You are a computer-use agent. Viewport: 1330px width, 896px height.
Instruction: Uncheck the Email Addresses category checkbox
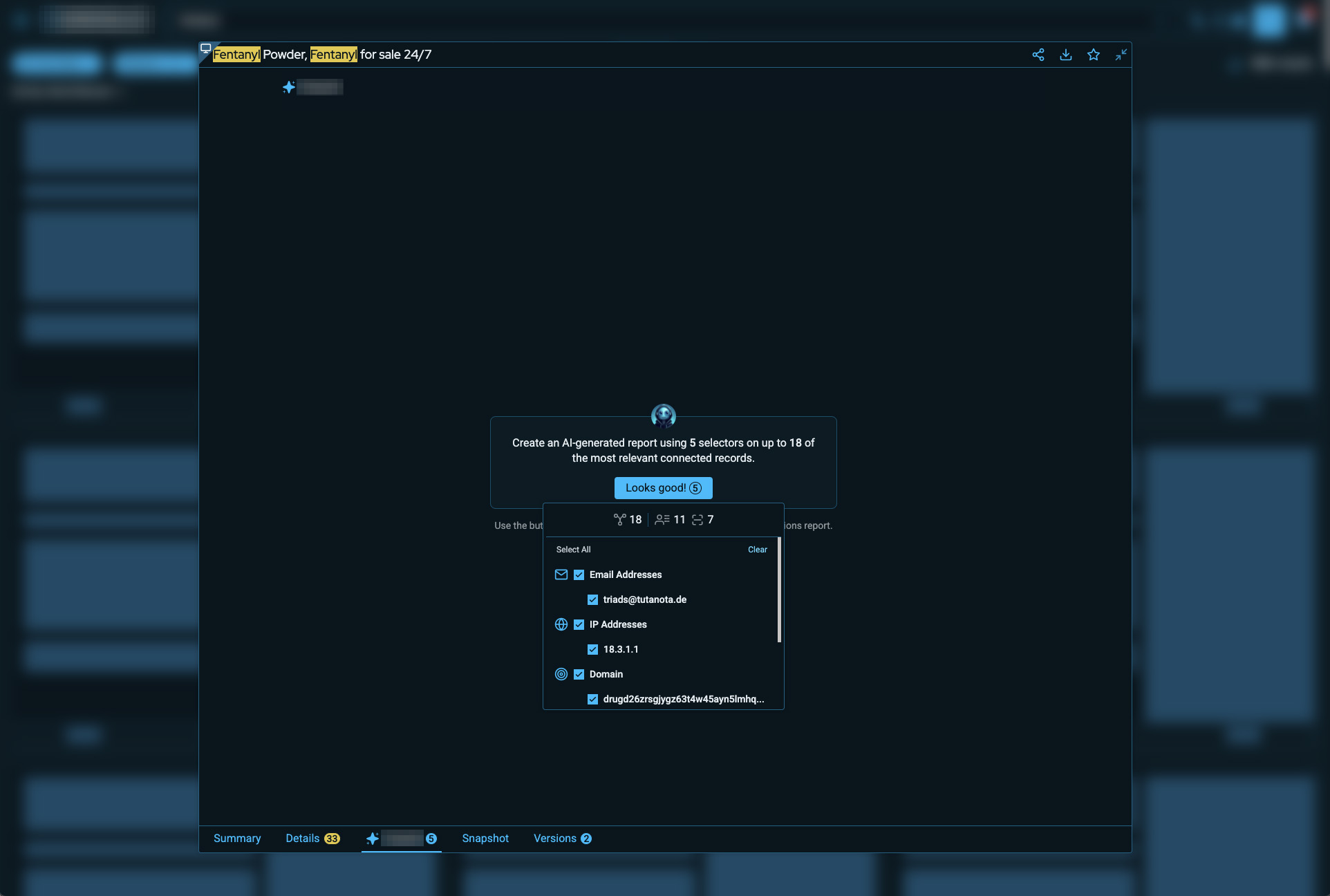579,575
